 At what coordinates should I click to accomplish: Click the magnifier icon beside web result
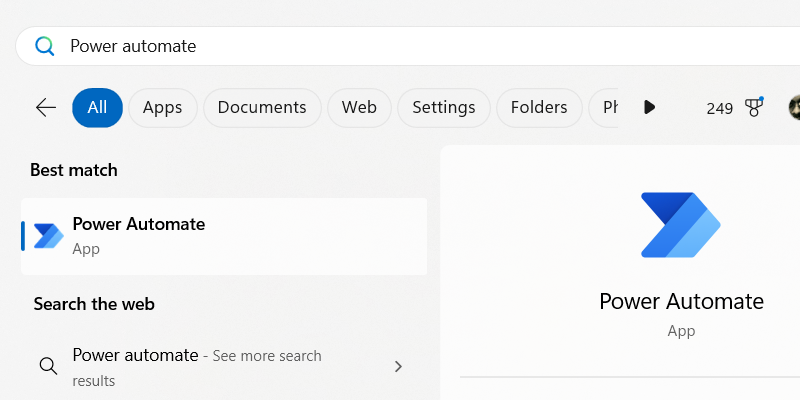[48, 366]
